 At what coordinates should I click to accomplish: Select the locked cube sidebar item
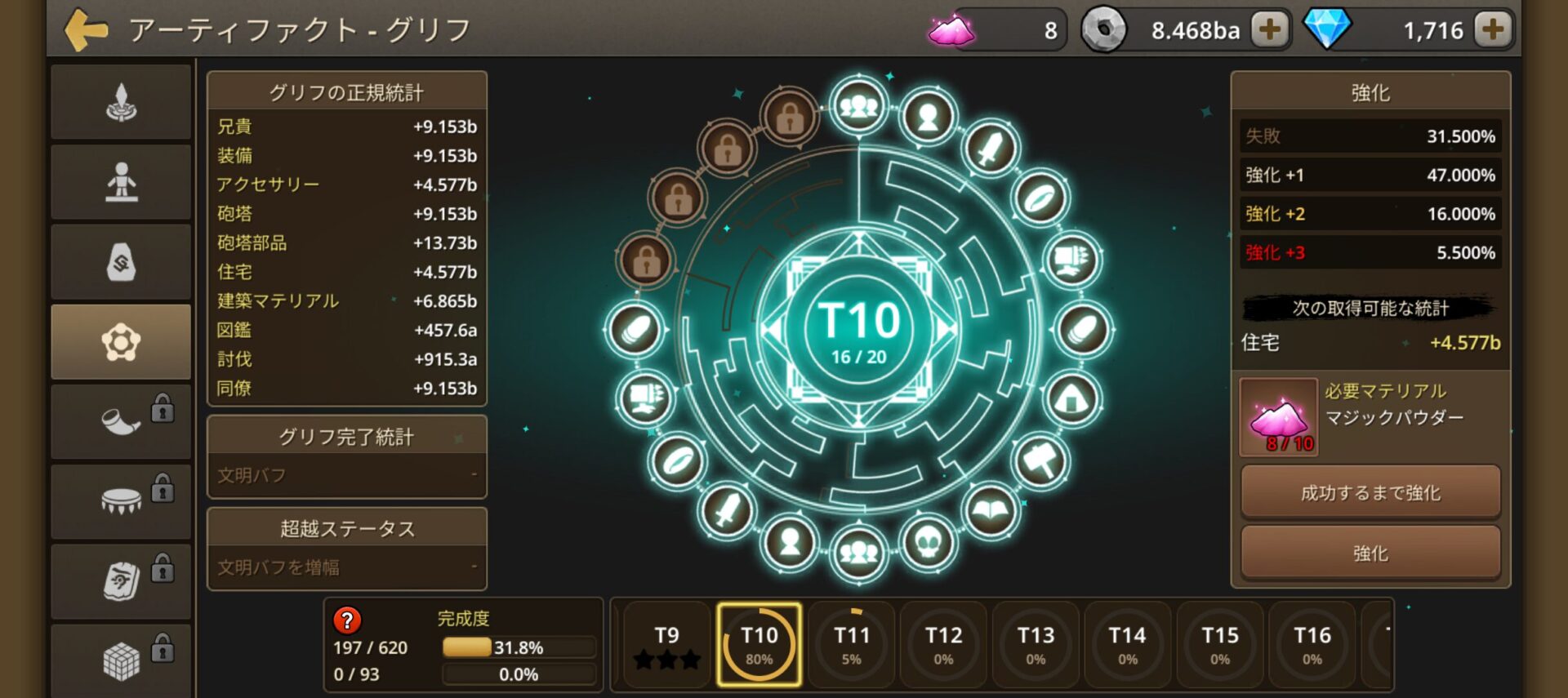click(x=122, y=660)
